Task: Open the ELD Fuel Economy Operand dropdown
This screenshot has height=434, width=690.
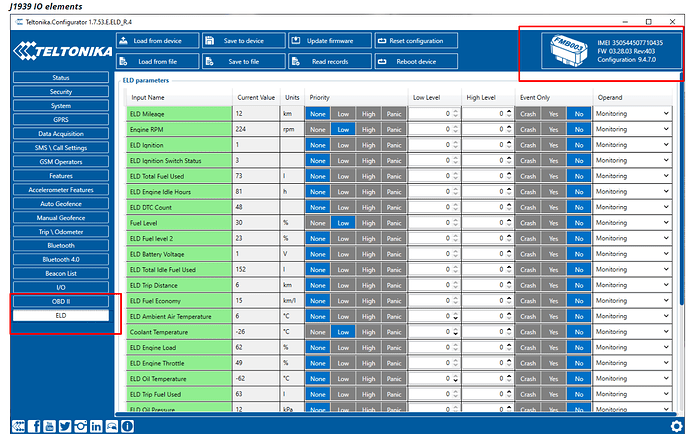Action: 632,301
